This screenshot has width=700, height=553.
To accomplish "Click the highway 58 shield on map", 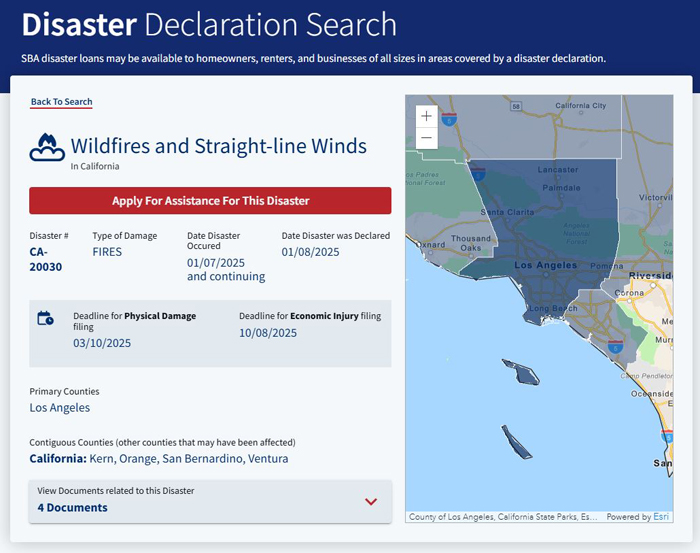I will tap(516, 106).
